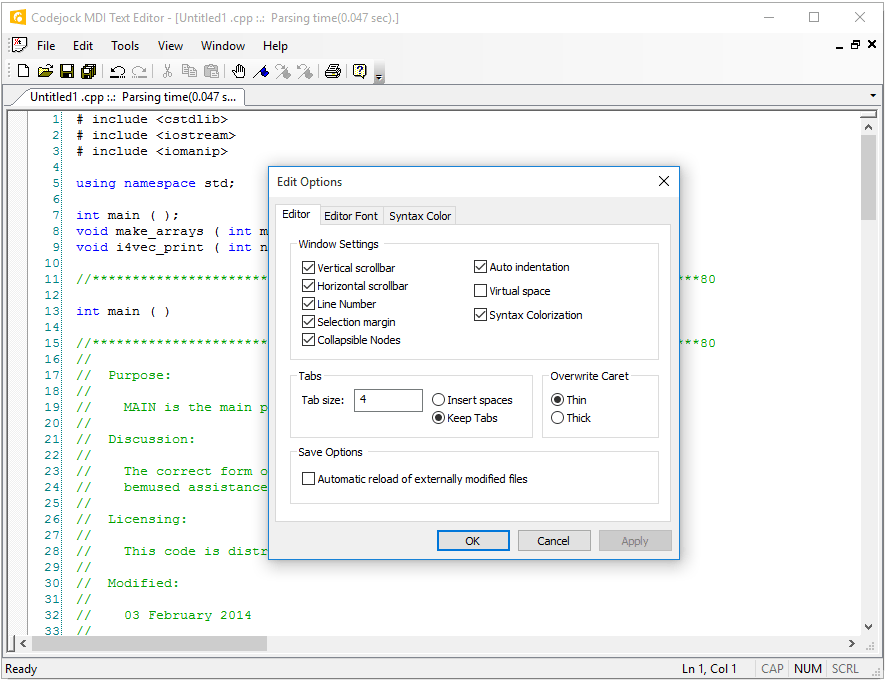The width and height of the screenshot is (886, 682).
Task: Click the Paste toolbar icon
Action: 211,71
